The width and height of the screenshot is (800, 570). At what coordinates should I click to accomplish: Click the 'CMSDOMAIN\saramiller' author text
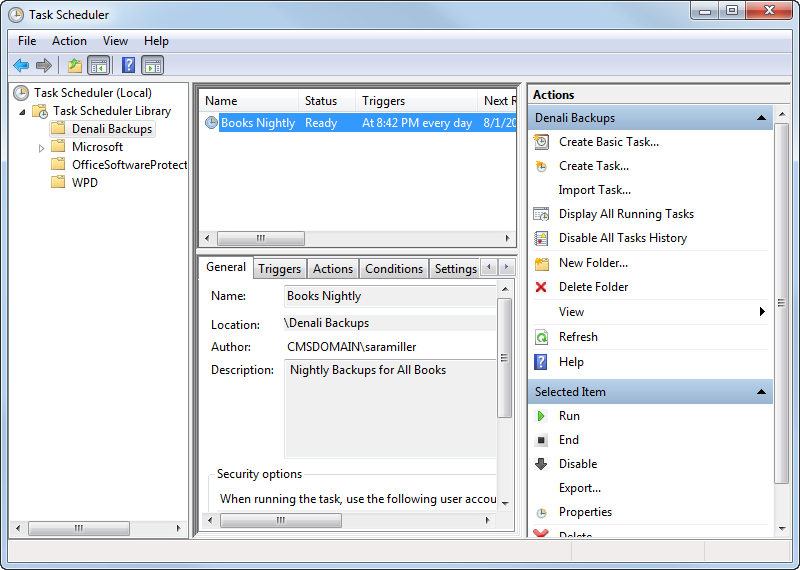pos(352,347)
